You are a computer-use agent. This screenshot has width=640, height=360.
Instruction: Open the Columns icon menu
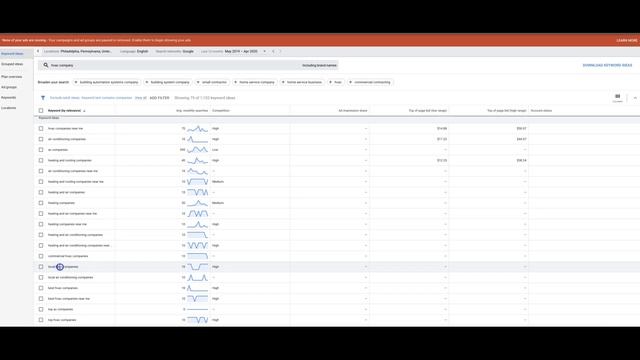click(x=618, y=98)
